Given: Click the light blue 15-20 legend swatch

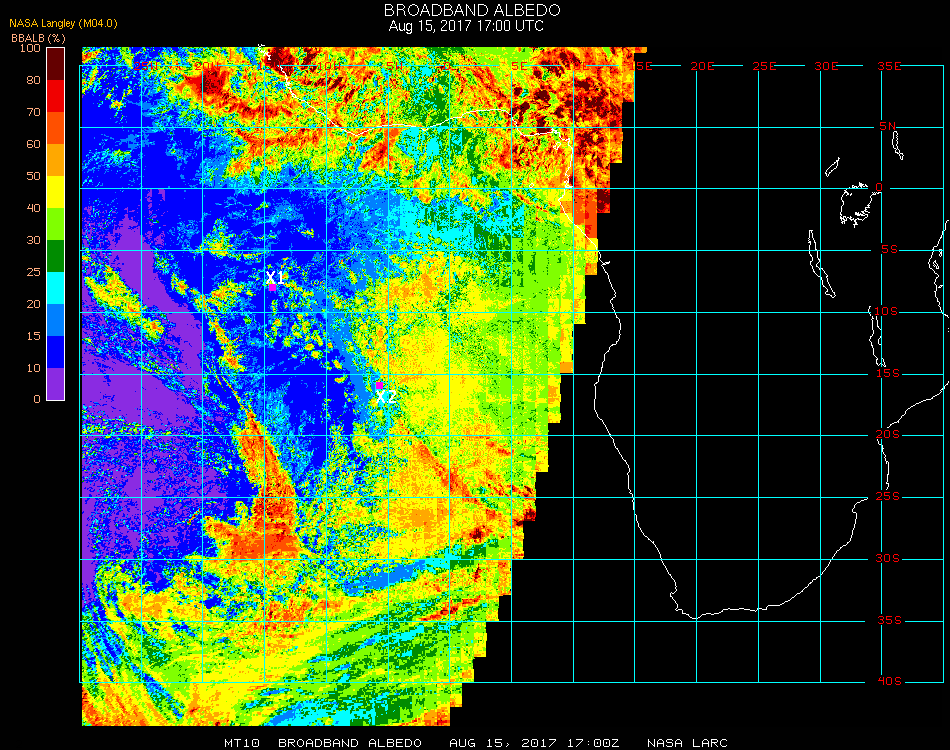Looking at the screenshot, I should click(x=56, y=320).
